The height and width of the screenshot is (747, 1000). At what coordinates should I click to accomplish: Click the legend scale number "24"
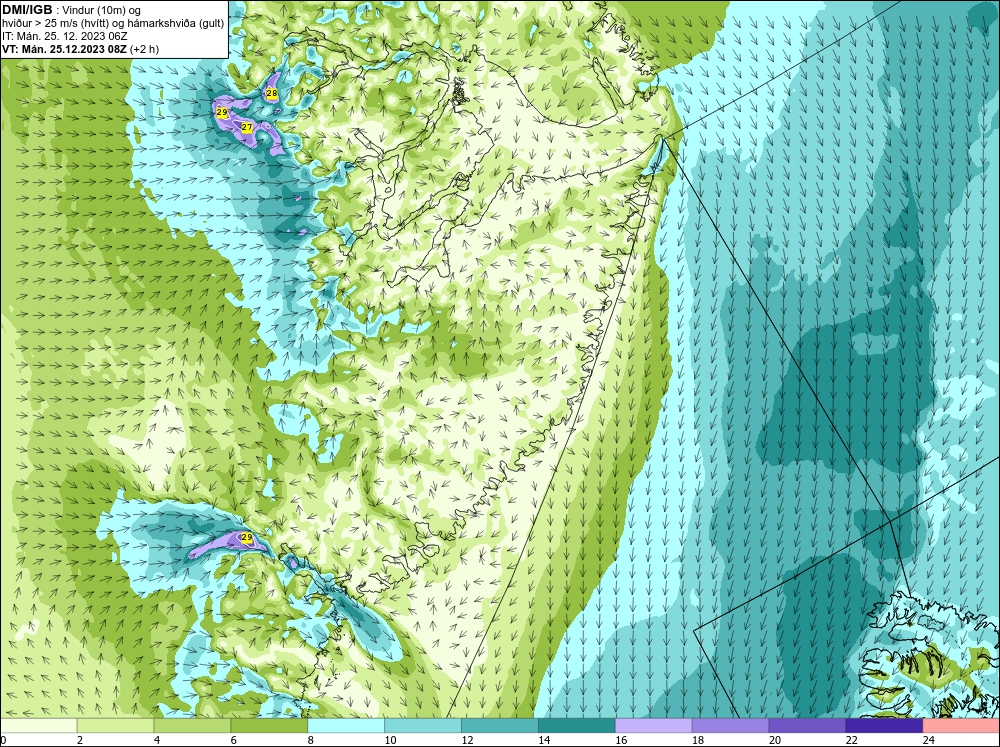coord(929,740)
